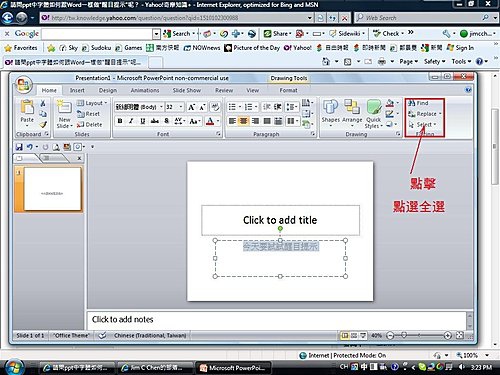Align text left
Image resolution: width=500 pixels, height=375 pixels.
click(232, 121)
